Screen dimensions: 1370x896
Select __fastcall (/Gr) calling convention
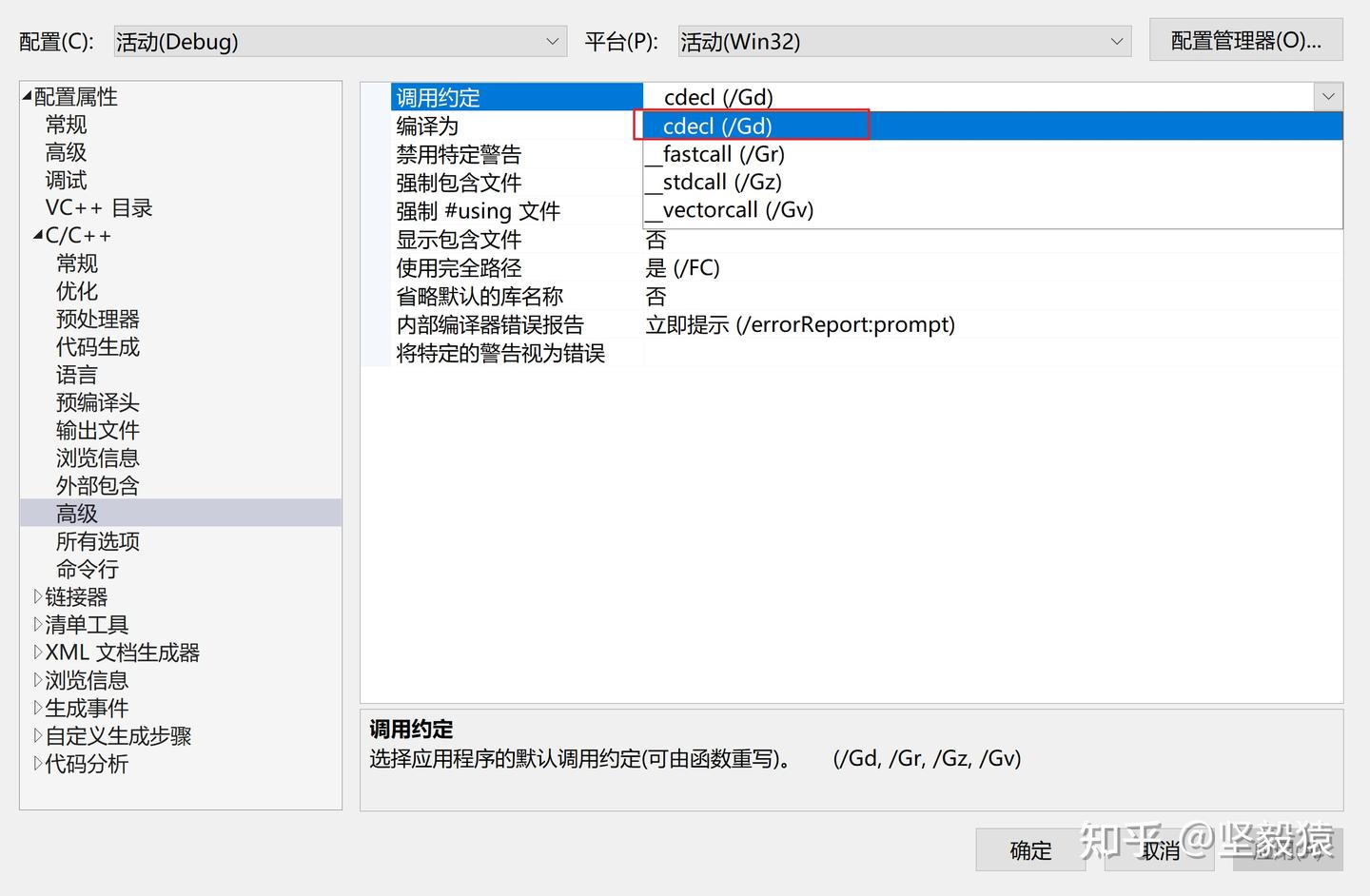714,153
